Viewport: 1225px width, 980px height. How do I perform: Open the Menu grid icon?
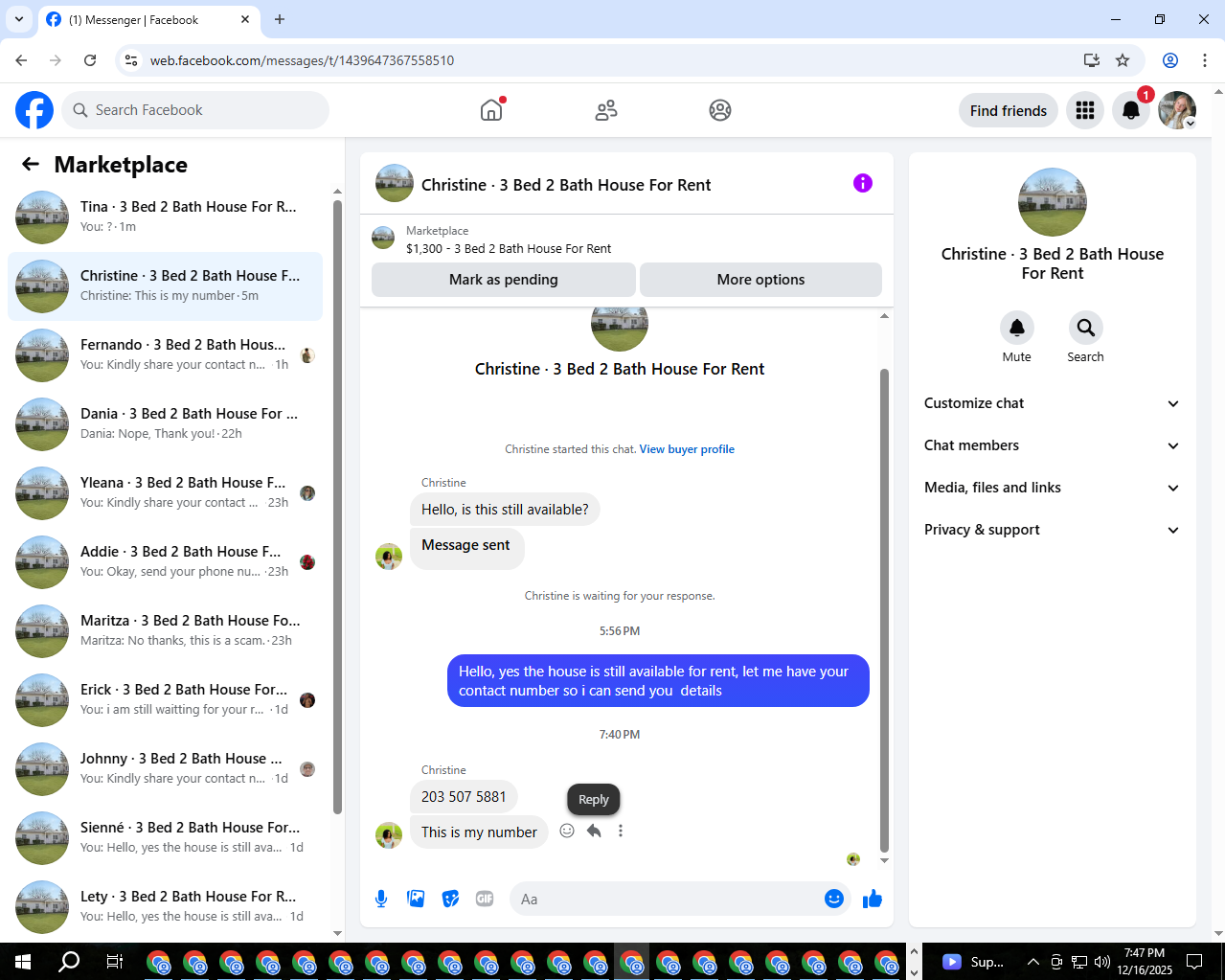[x=1085, y=110]
